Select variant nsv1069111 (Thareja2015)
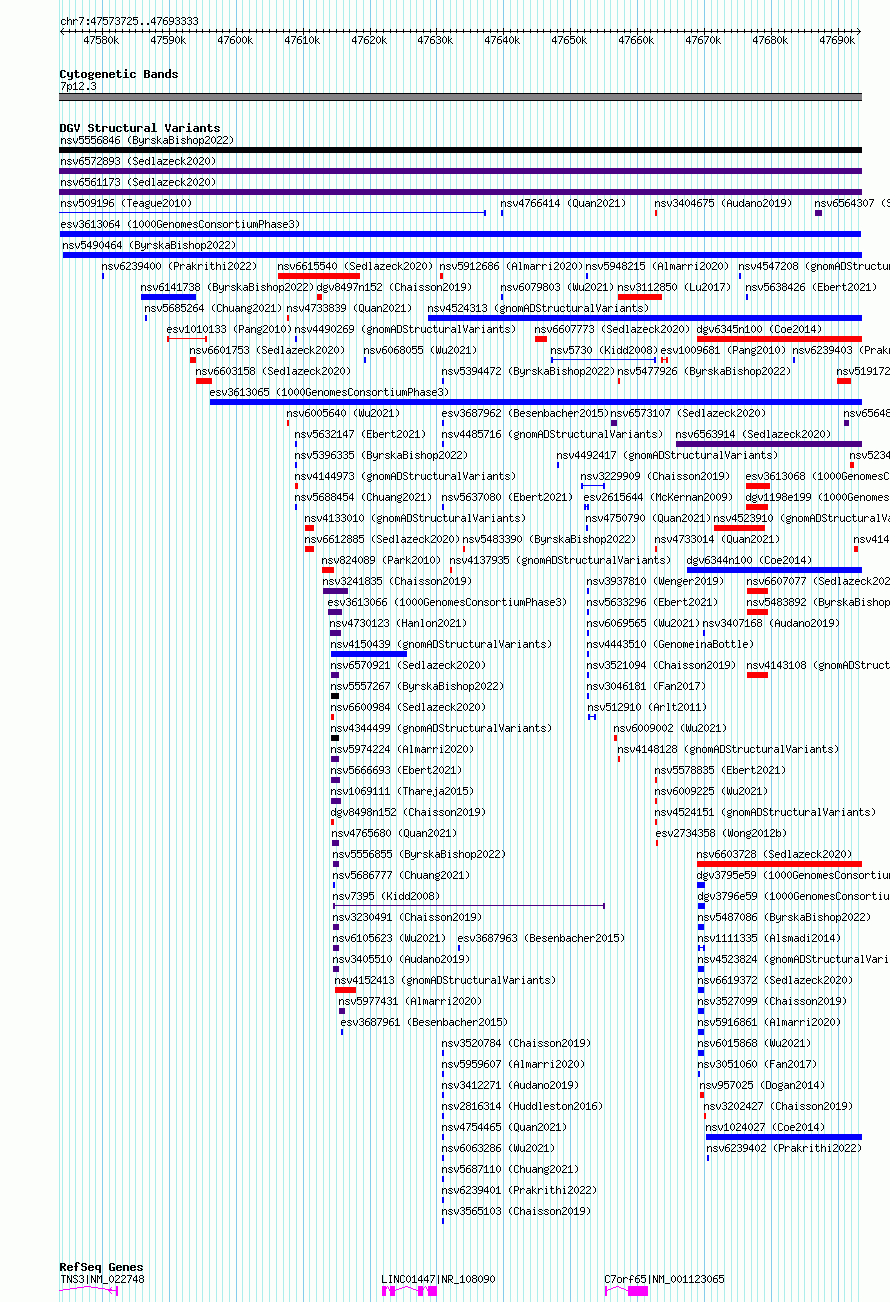890x1302 pixels. click(x=402, y=791)
